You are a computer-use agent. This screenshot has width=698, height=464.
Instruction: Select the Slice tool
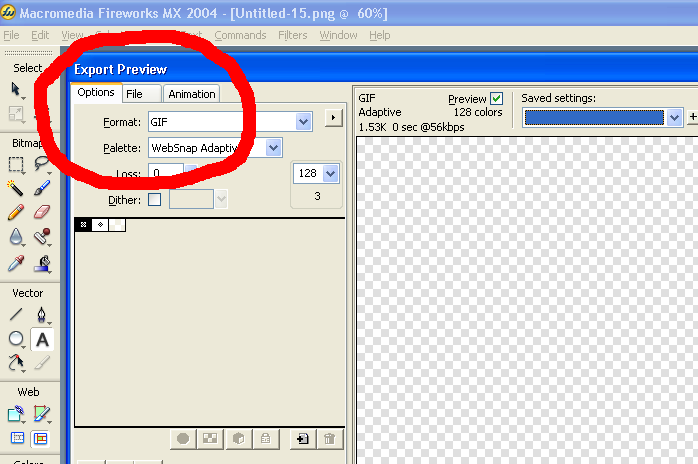[42, 414]
